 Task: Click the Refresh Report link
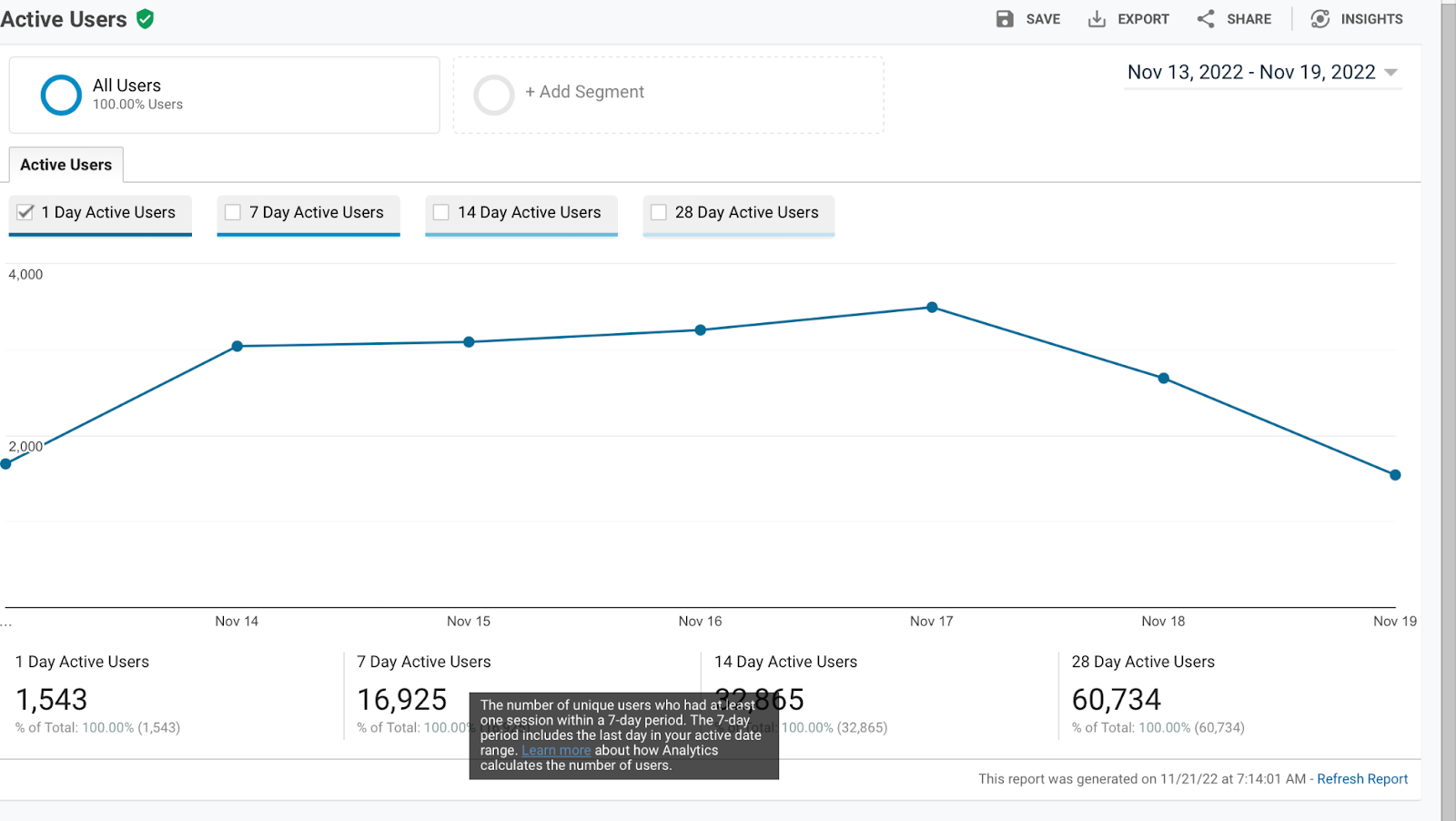tap(1361, 779)
